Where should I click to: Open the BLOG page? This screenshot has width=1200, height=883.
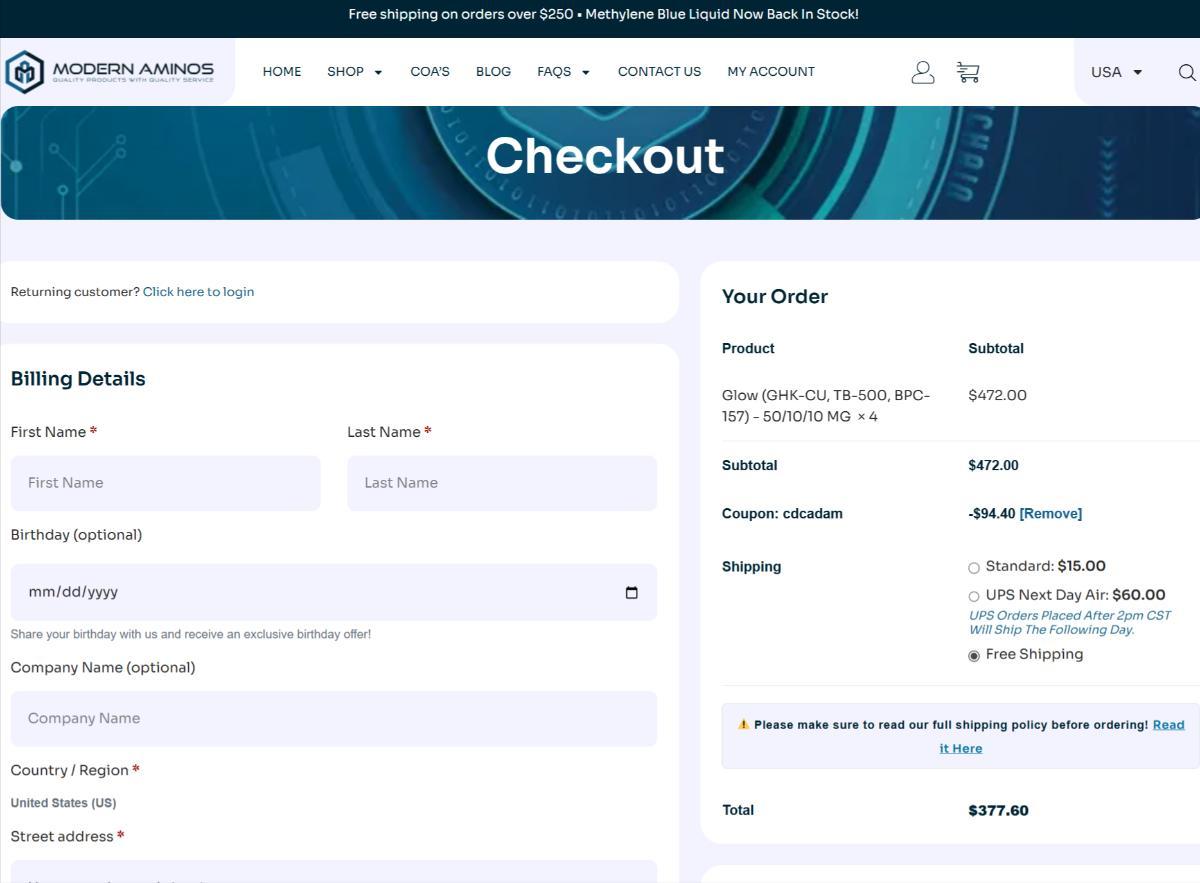click(493, 72)
